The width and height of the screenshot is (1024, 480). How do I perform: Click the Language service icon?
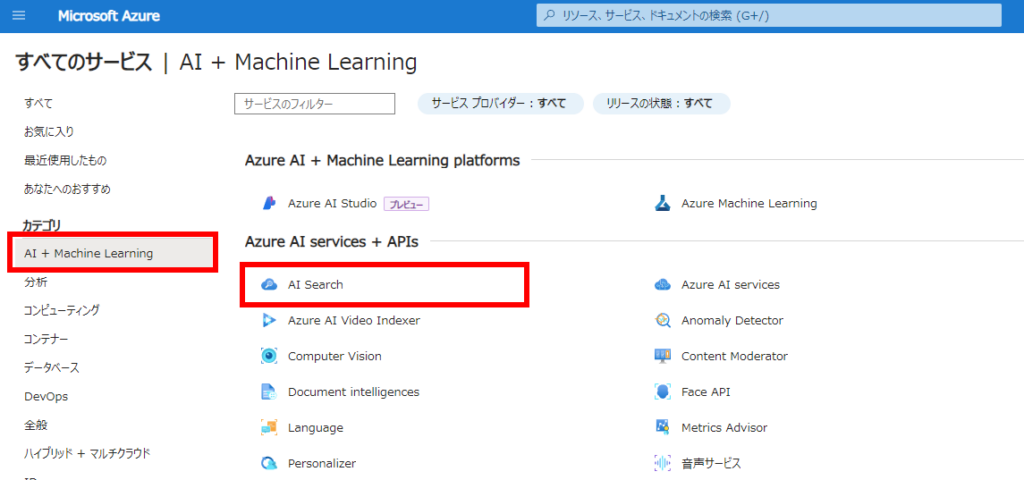(269, 428)
